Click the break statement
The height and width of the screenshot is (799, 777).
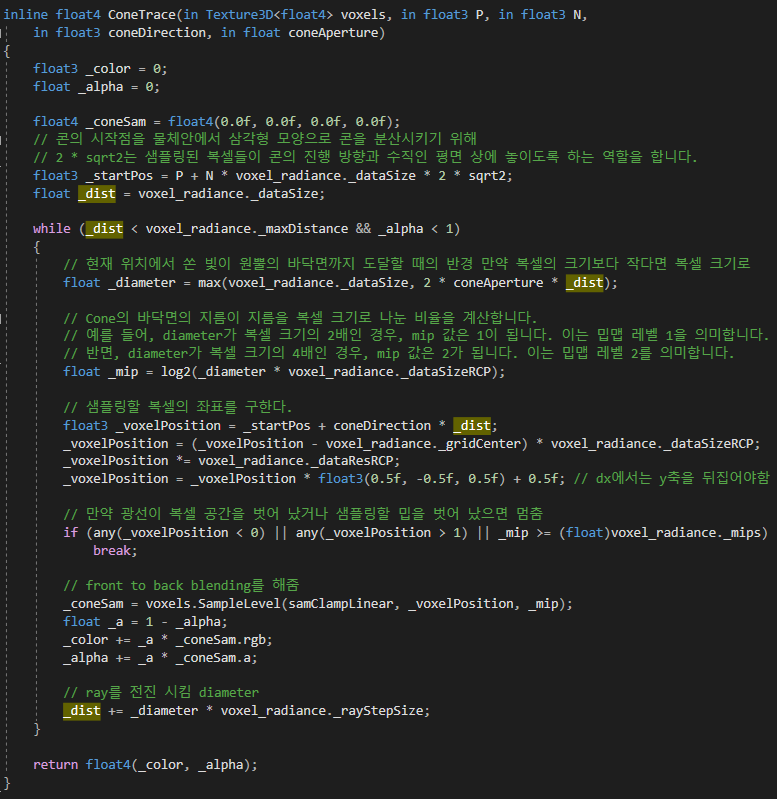click(115, 551)
